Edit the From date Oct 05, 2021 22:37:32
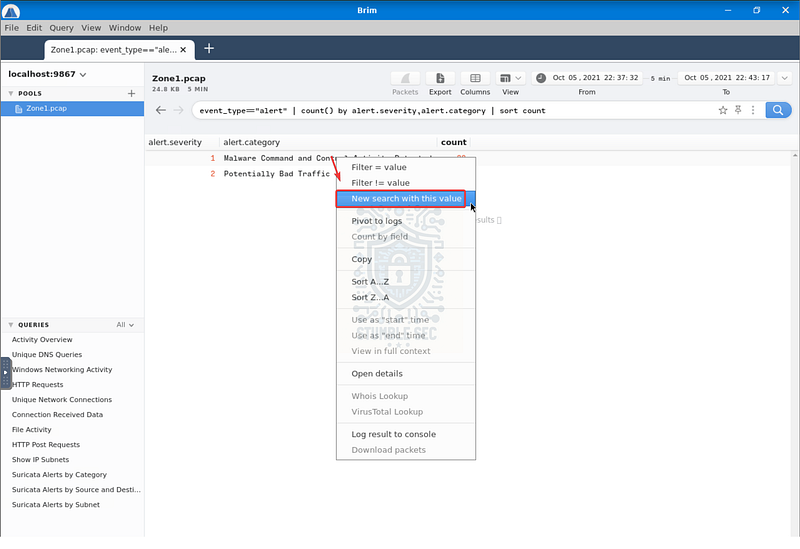Screen dimensions: 800x549 tap(595, 78)
